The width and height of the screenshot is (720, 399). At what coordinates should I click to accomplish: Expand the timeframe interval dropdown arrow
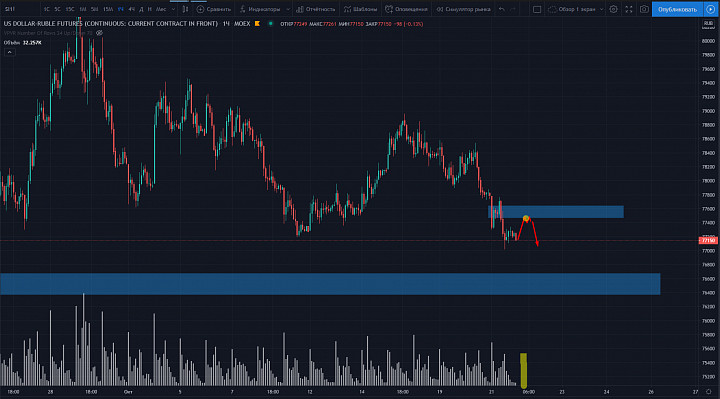[173, 9]
